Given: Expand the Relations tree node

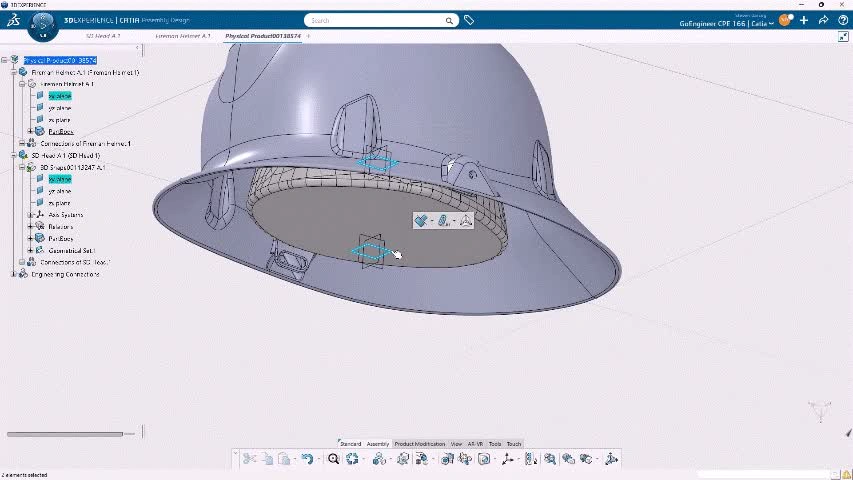Looking at the screenshot, I should pyautogui.click(x=30, y=226).
